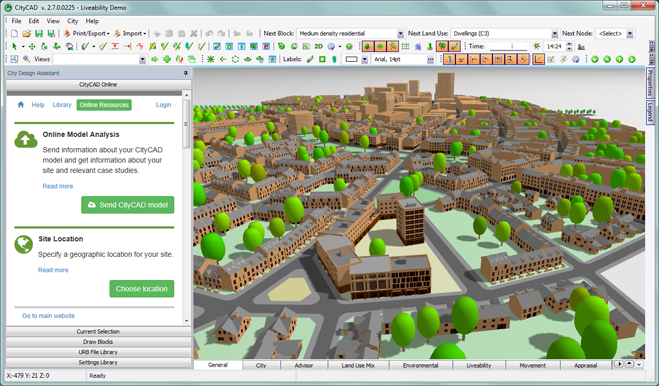
Task: Toggle the 3D buildings display button
Action: 368,46
